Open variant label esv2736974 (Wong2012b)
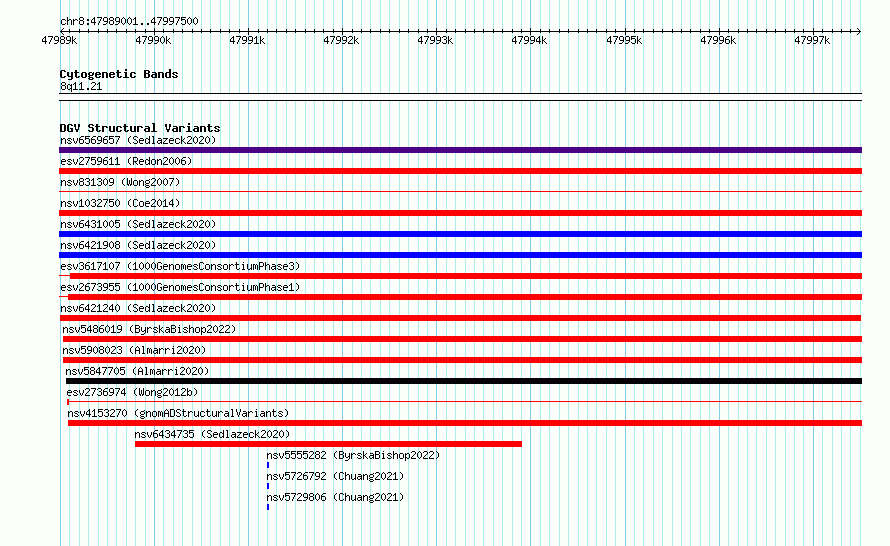This screenshot has width=890, height=546. click(x=132, y=392)
